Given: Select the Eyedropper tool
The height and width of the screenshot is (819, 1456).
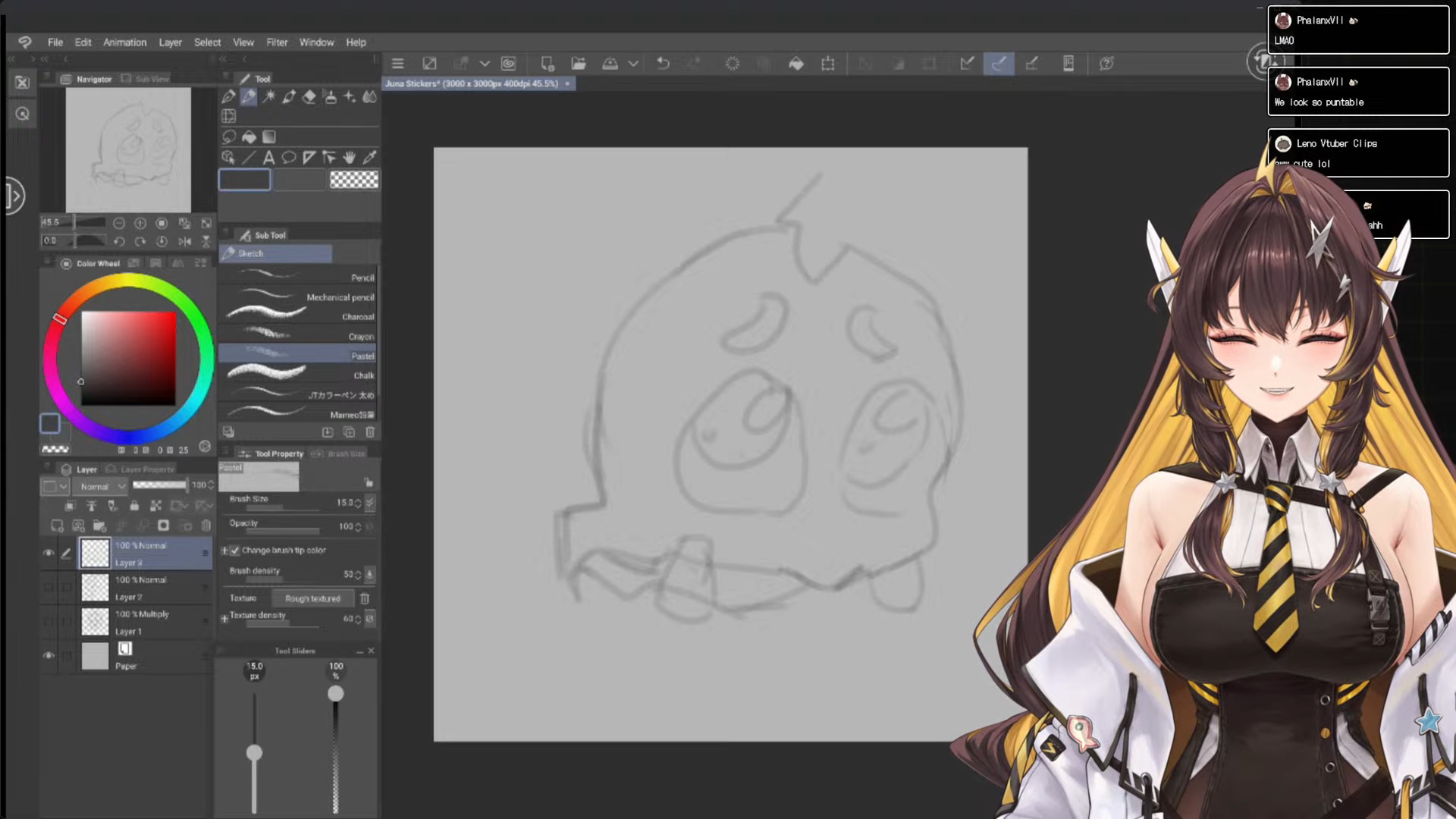Looking at the screenshot, I should pos(369,158).
